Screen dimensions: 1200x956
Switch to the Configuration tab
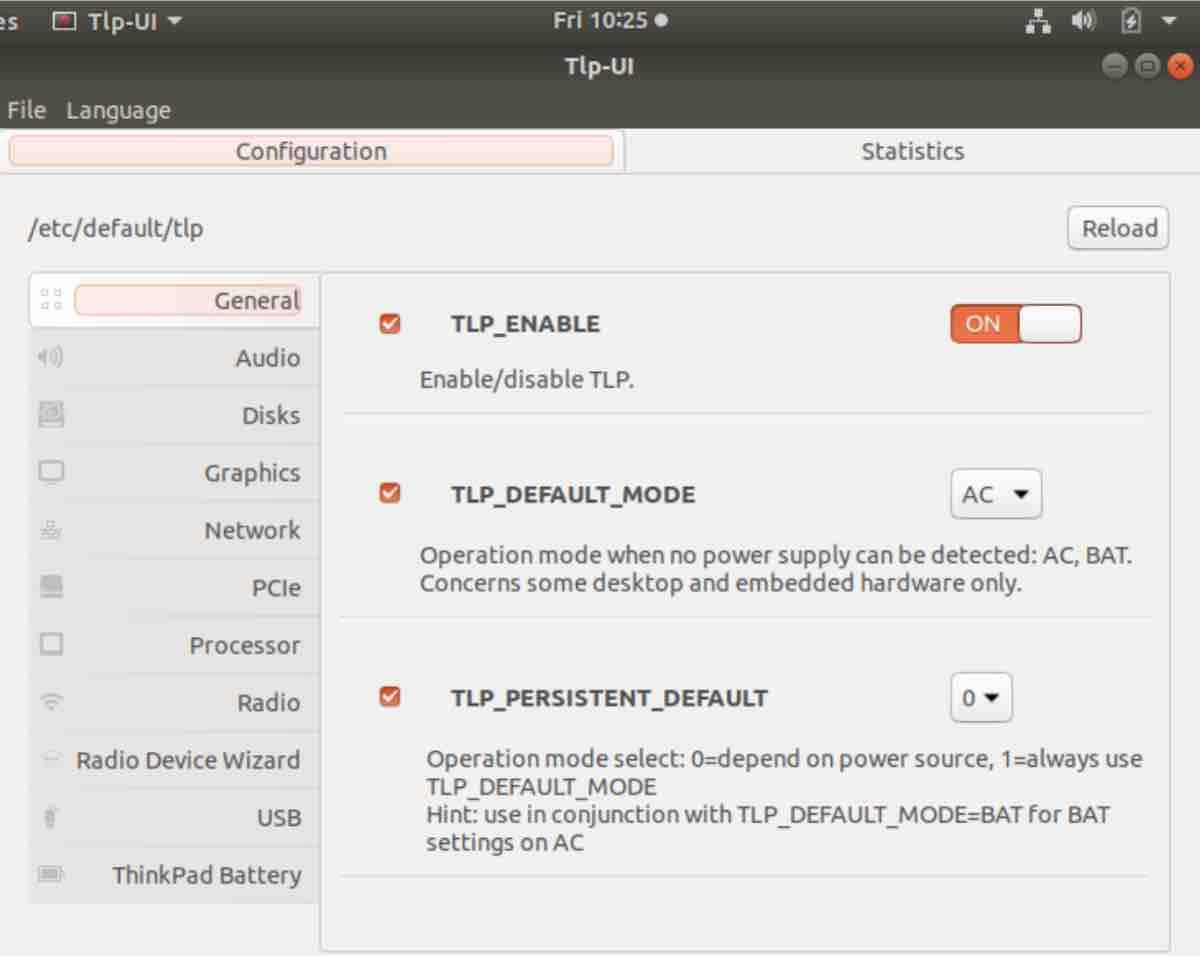(x=311, y=151)
